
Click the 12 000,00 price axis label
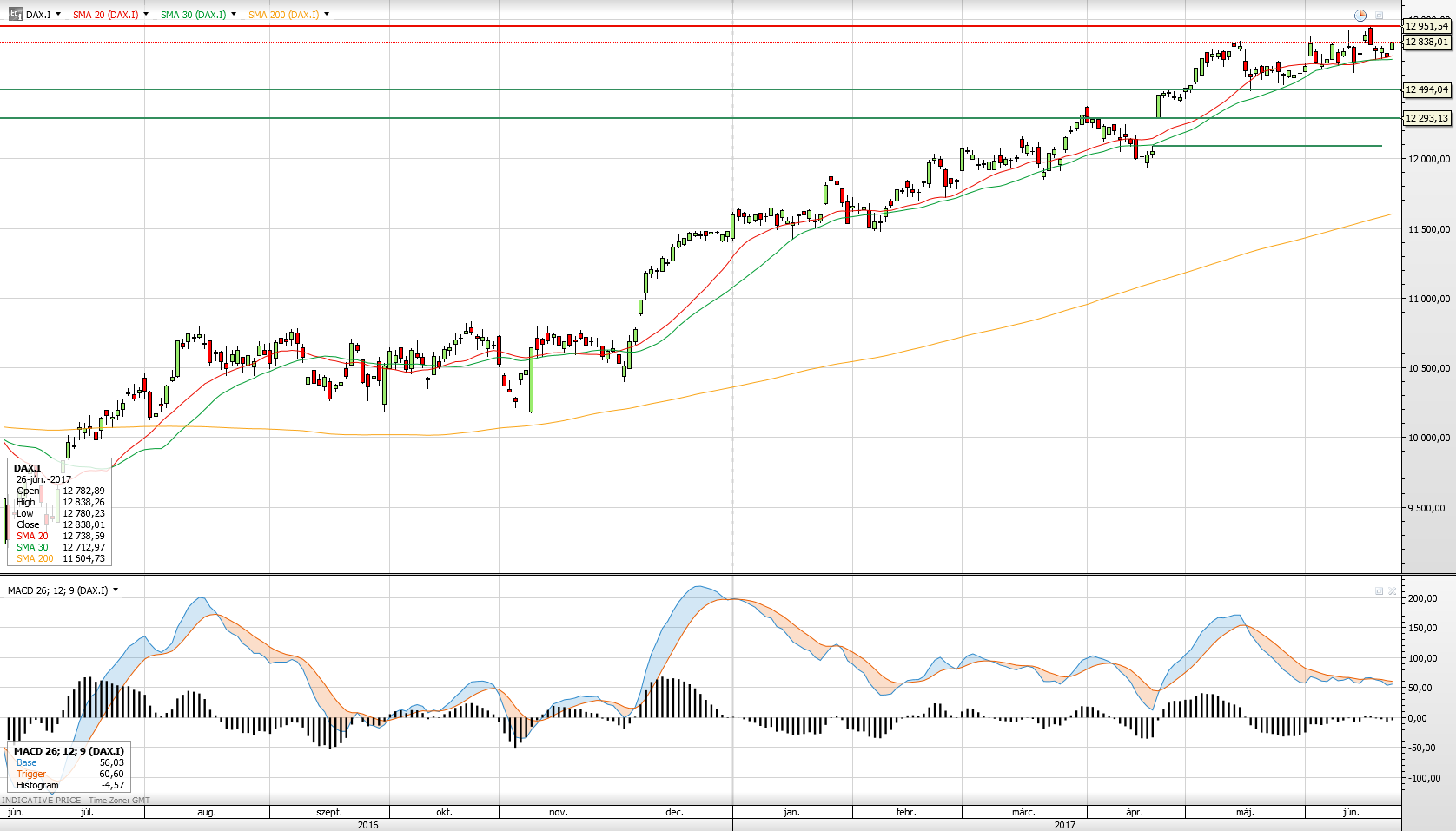[1429, 159]
